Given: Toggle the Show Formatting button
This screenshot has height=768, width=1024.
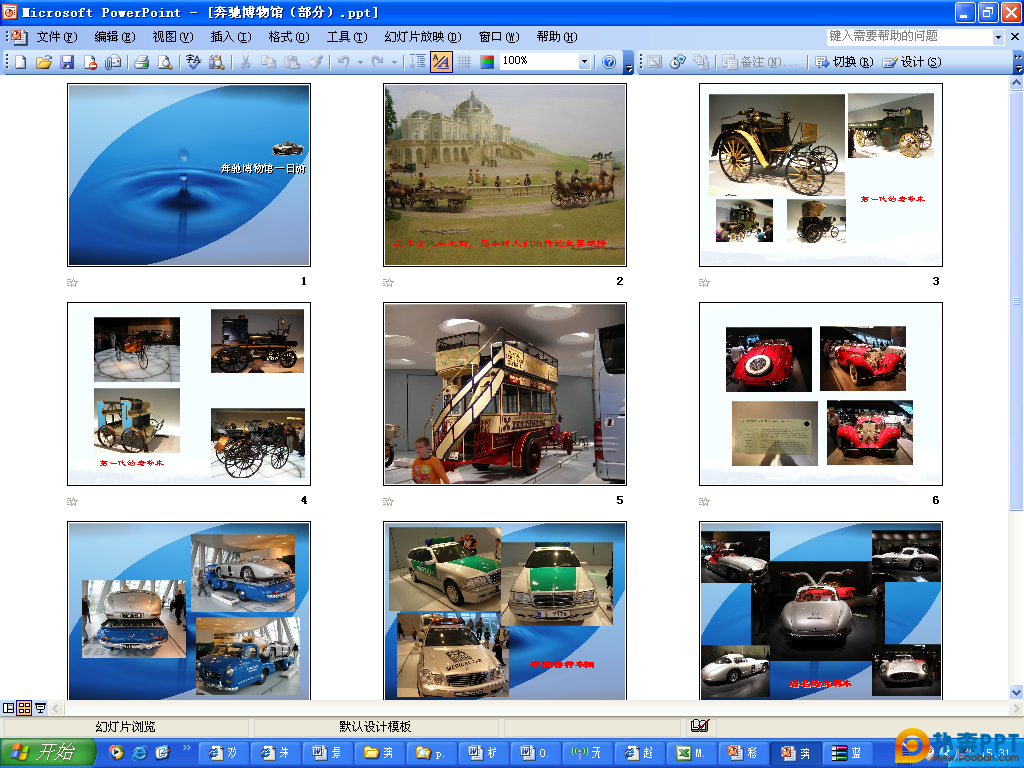Looking at the screenshot, I should [x=441, y=62].
